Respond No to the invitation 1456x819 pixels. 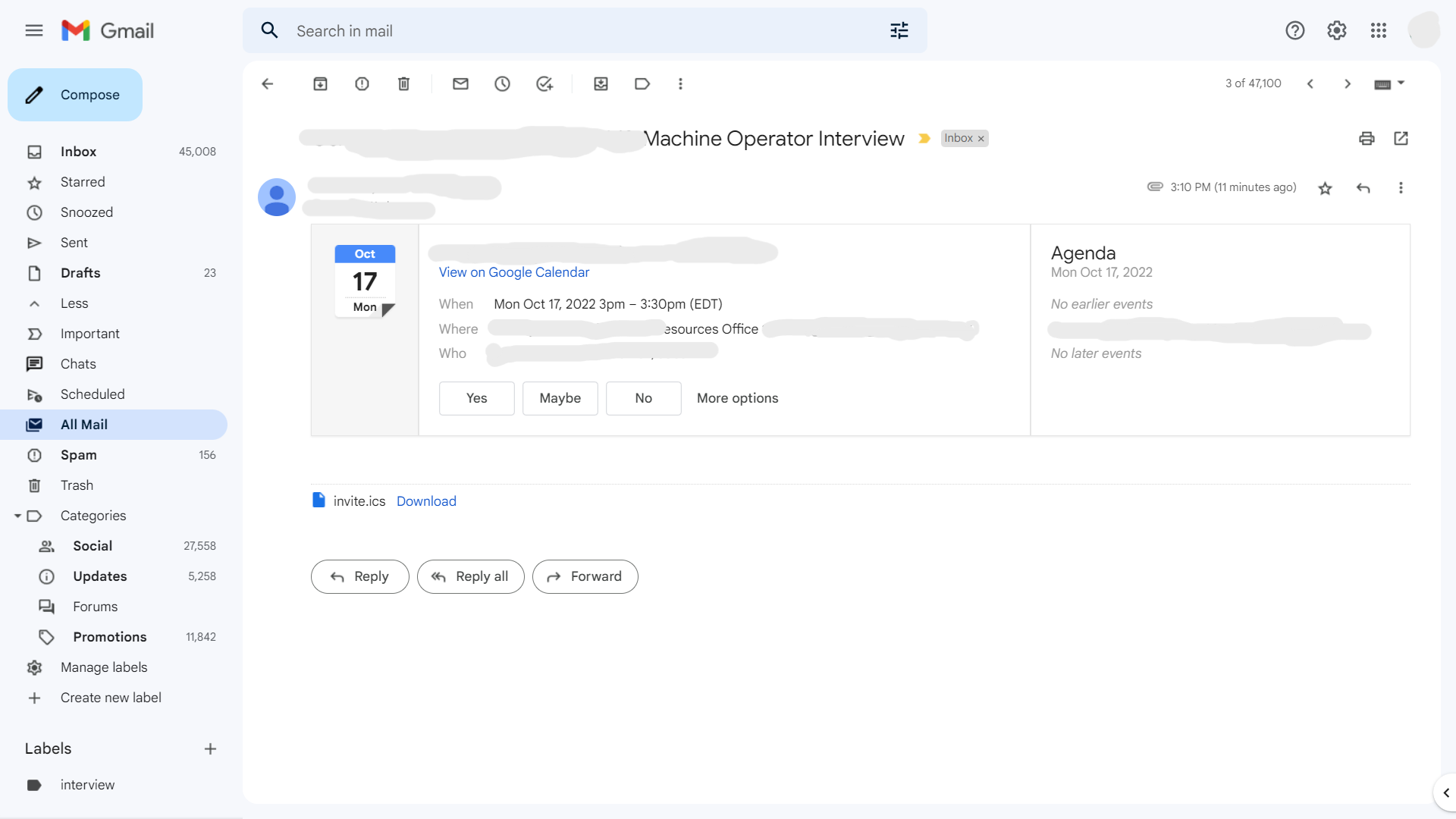coord(643,398)
